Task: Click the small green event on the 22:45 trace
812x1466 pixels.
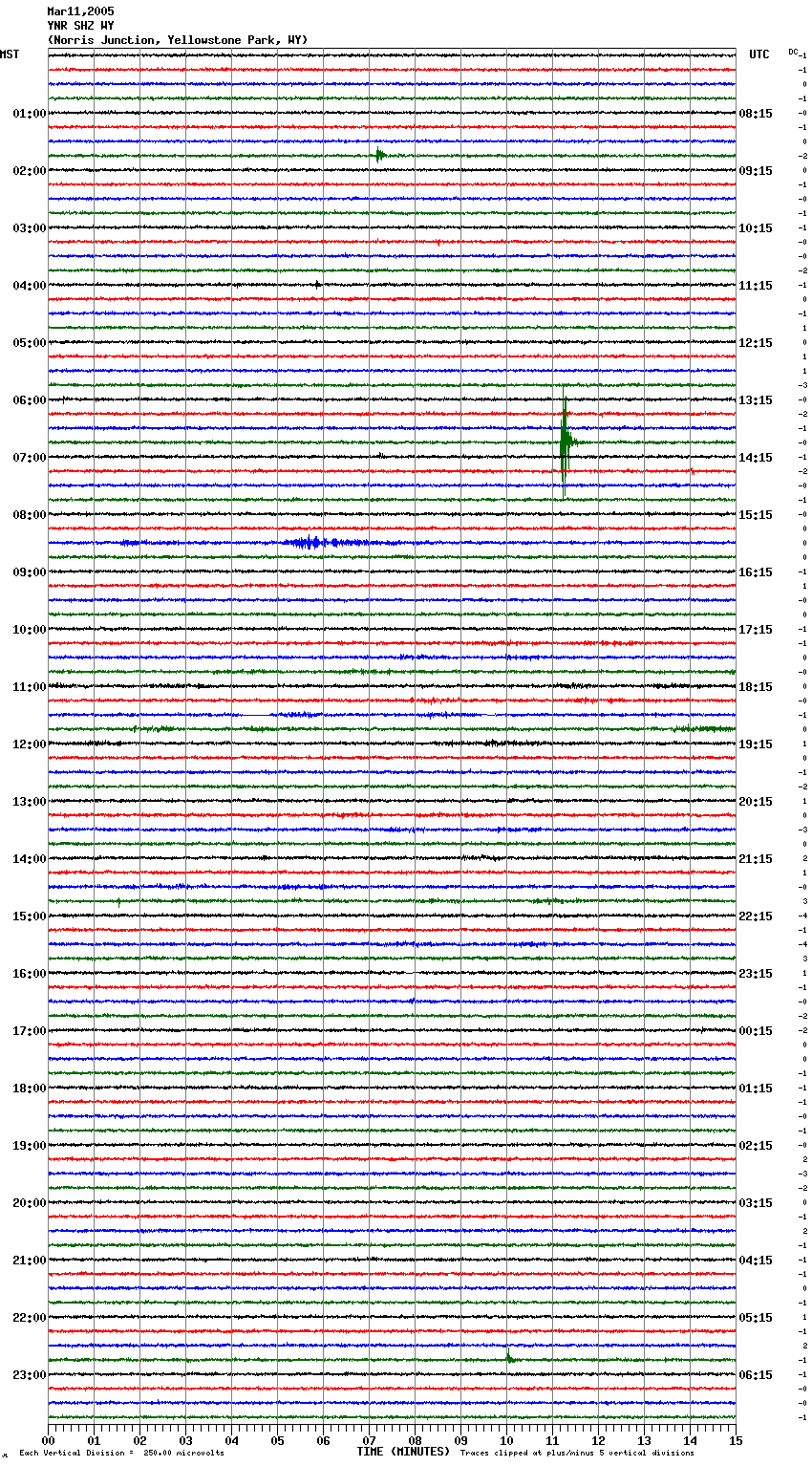Action: [x=510, y=1358]
